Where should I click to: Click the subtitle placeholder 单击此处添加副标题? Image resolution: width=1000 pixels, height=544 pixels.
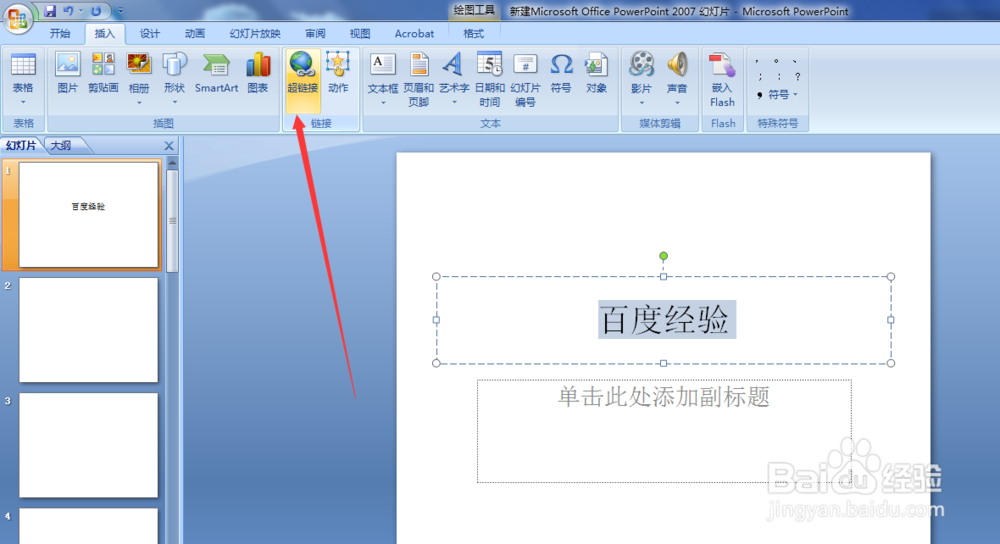(x=664, y=397)
